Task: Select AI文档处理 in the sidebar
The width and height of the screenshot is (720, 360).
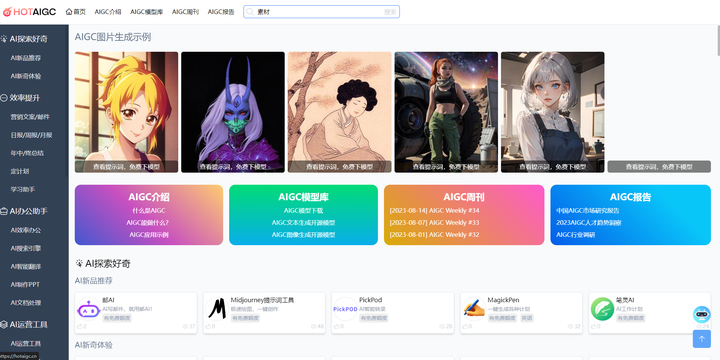Action: (x=26, y=303)
